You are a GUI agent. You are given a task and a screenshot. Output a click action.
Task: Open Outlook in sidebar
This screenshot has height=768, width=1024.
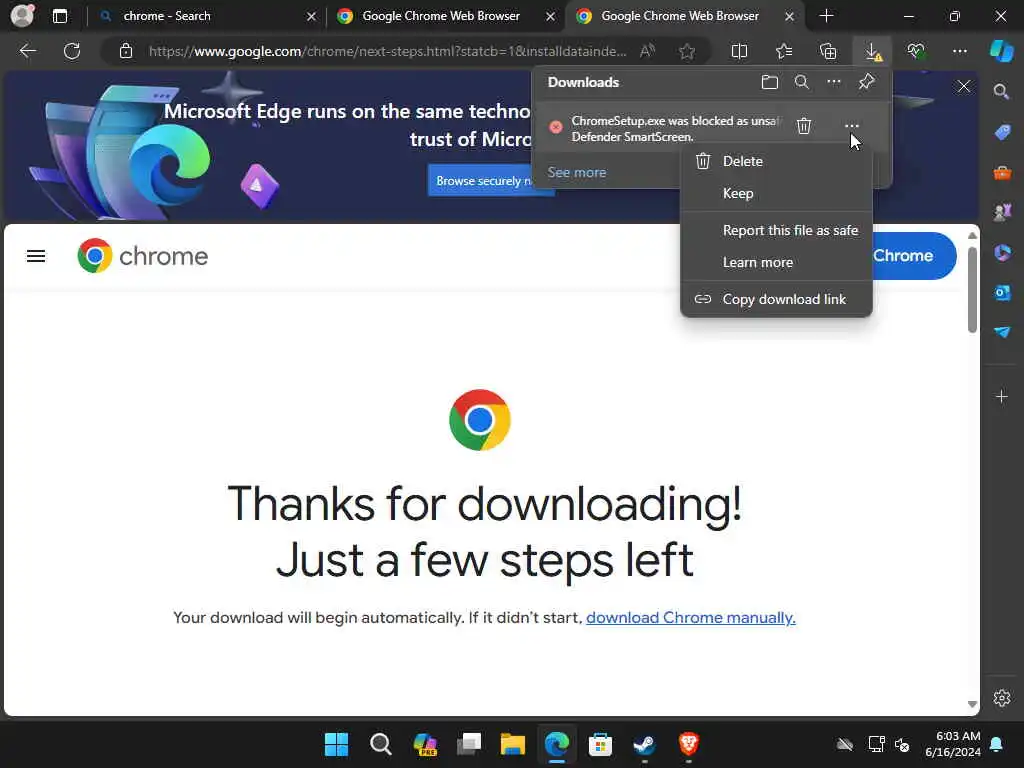click(1002, 293)
